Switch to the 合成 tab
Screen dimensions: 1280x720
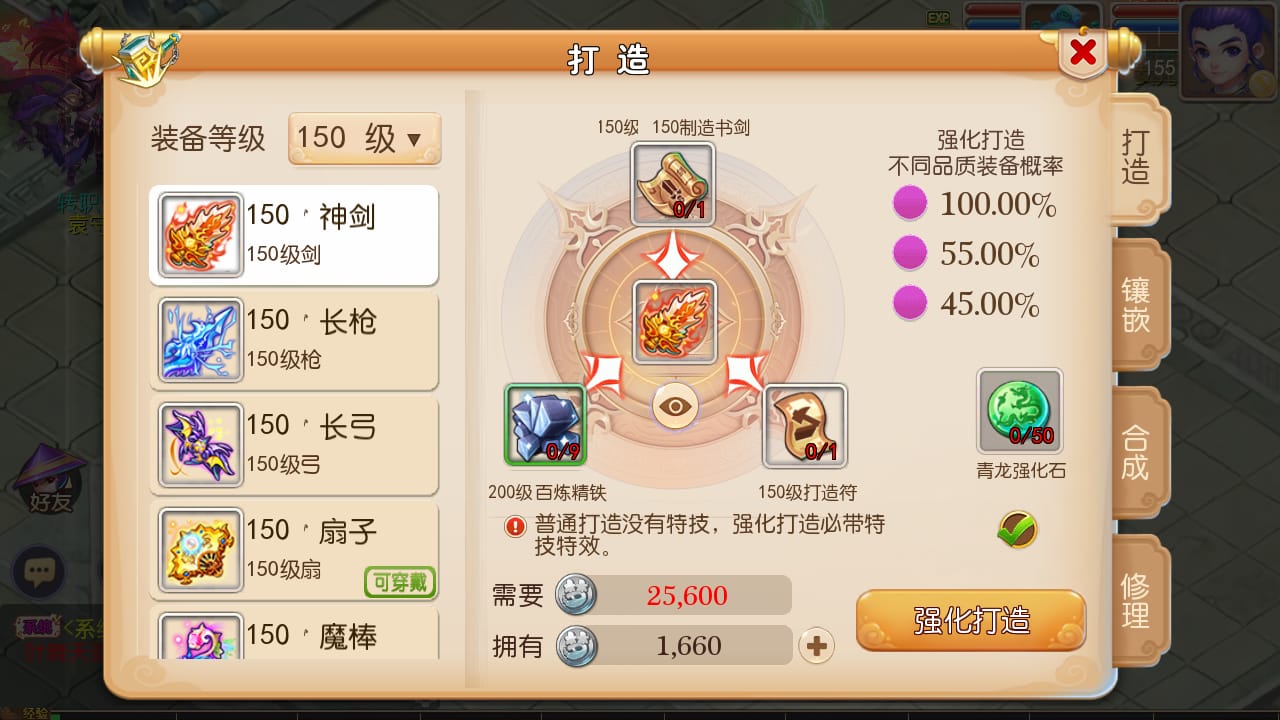tap(1137, 452)
